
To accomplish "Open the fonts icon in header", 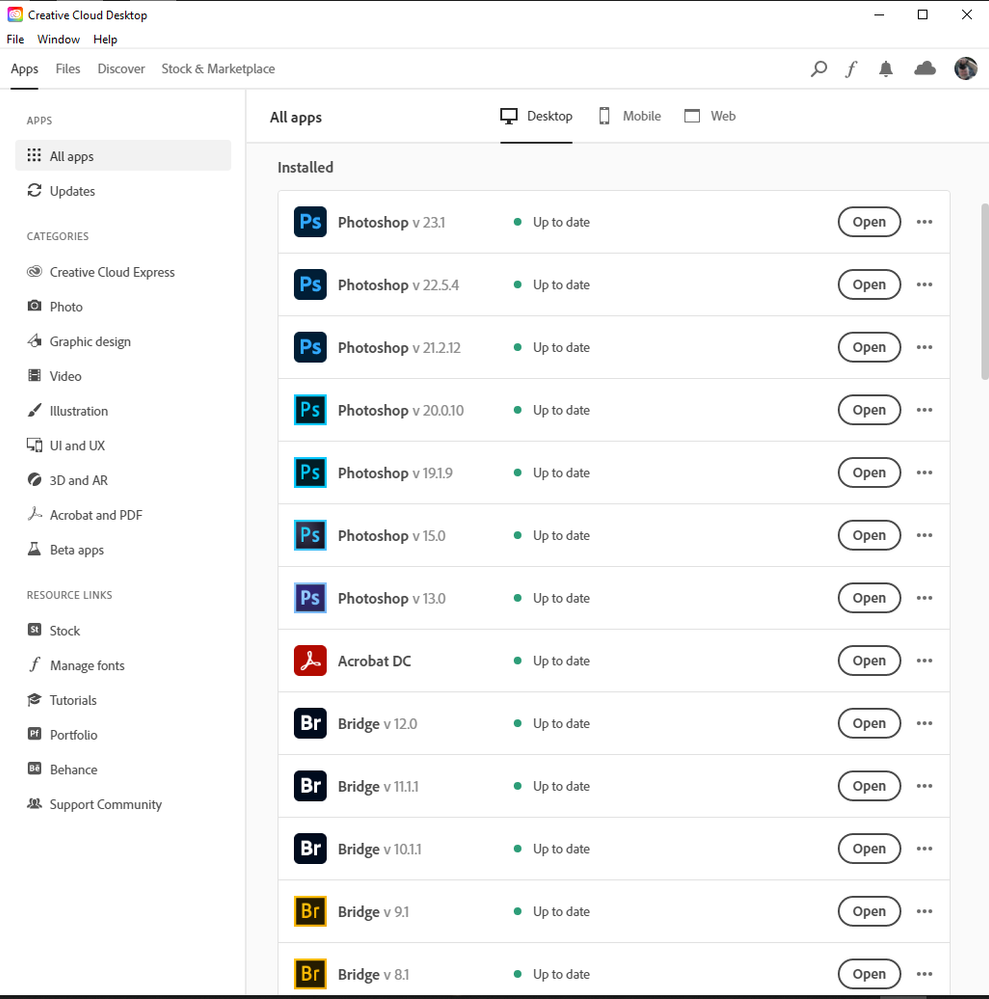I will point(851,69).
